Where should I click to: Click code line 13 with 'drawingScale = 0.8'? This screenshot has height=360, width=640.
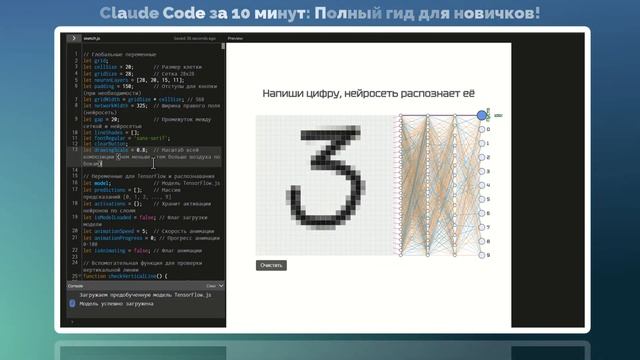pyautogui.click(x=151, y=157)
